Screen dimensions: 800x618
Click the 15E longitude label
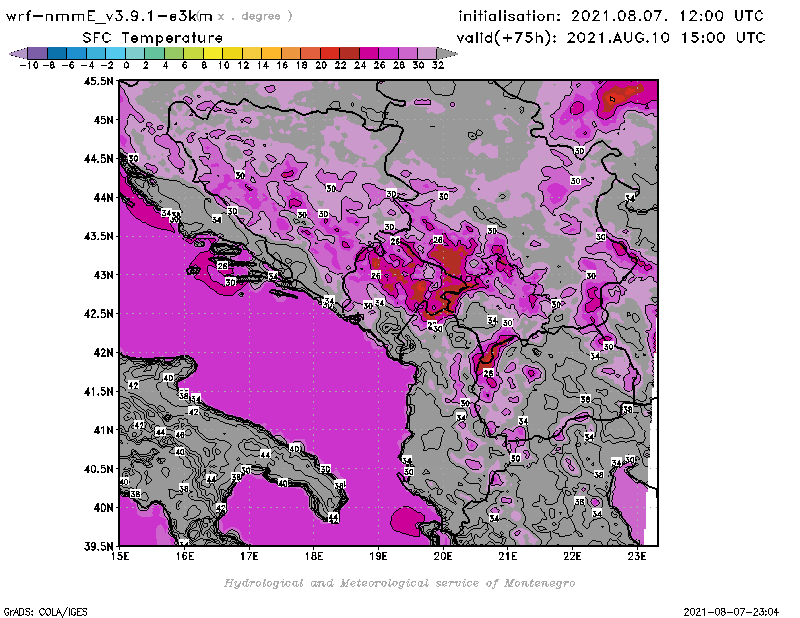tap(120, 556)
